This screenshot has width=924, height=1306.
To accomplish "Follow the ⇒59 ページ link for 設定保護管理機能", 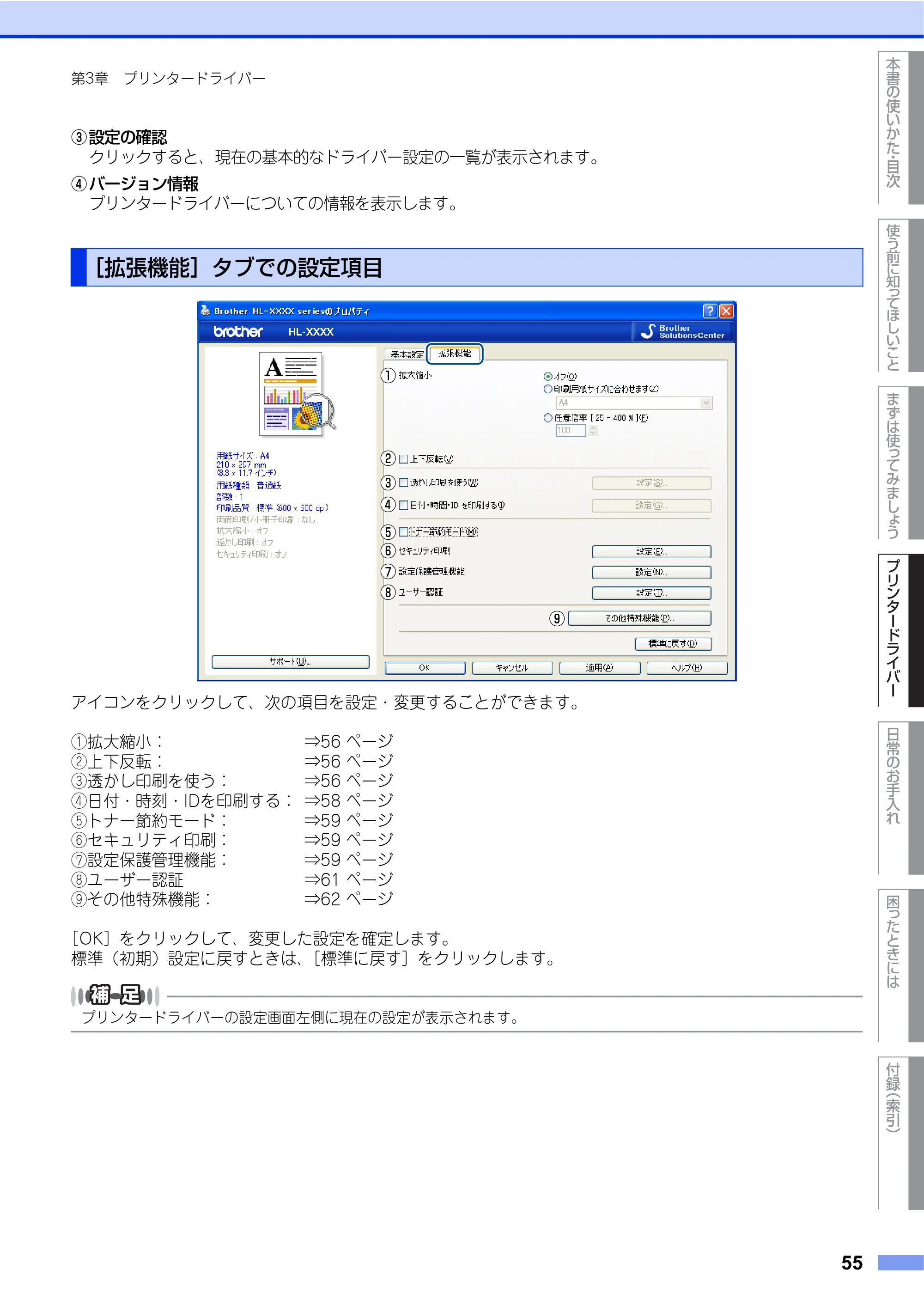I will tap(348, 859).
